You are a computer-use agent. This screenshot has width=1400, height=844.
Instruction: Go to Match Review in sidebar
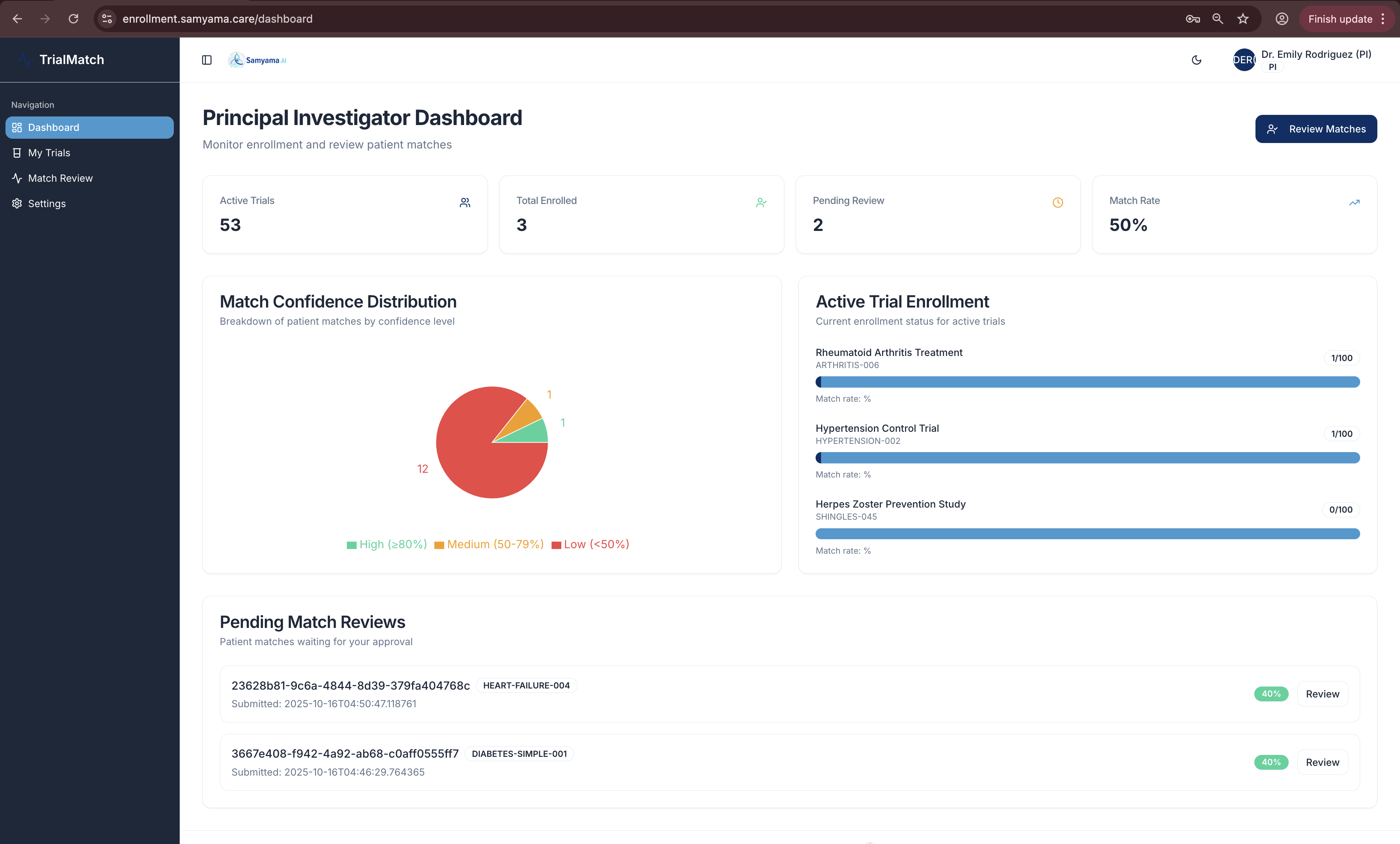pyautogui.click(x=60, y=178)
